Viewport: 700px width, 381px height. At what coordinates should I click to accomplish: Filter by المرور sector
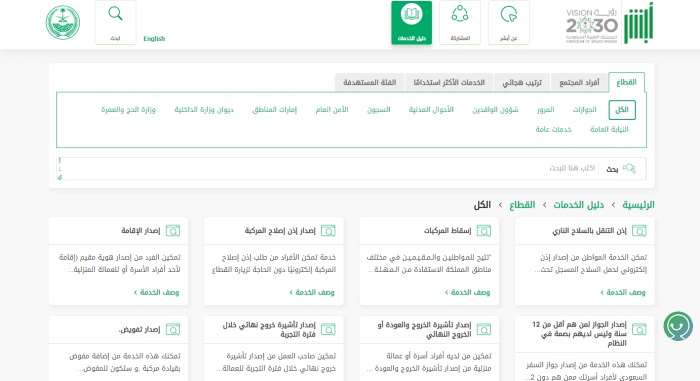tap(546, 110)
